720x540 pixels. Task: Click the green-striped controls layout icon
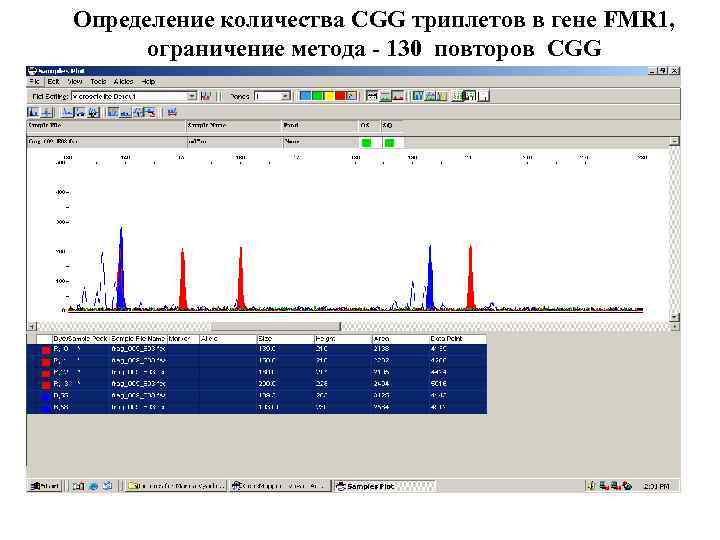pyautogui.click(x=458, y=96)
